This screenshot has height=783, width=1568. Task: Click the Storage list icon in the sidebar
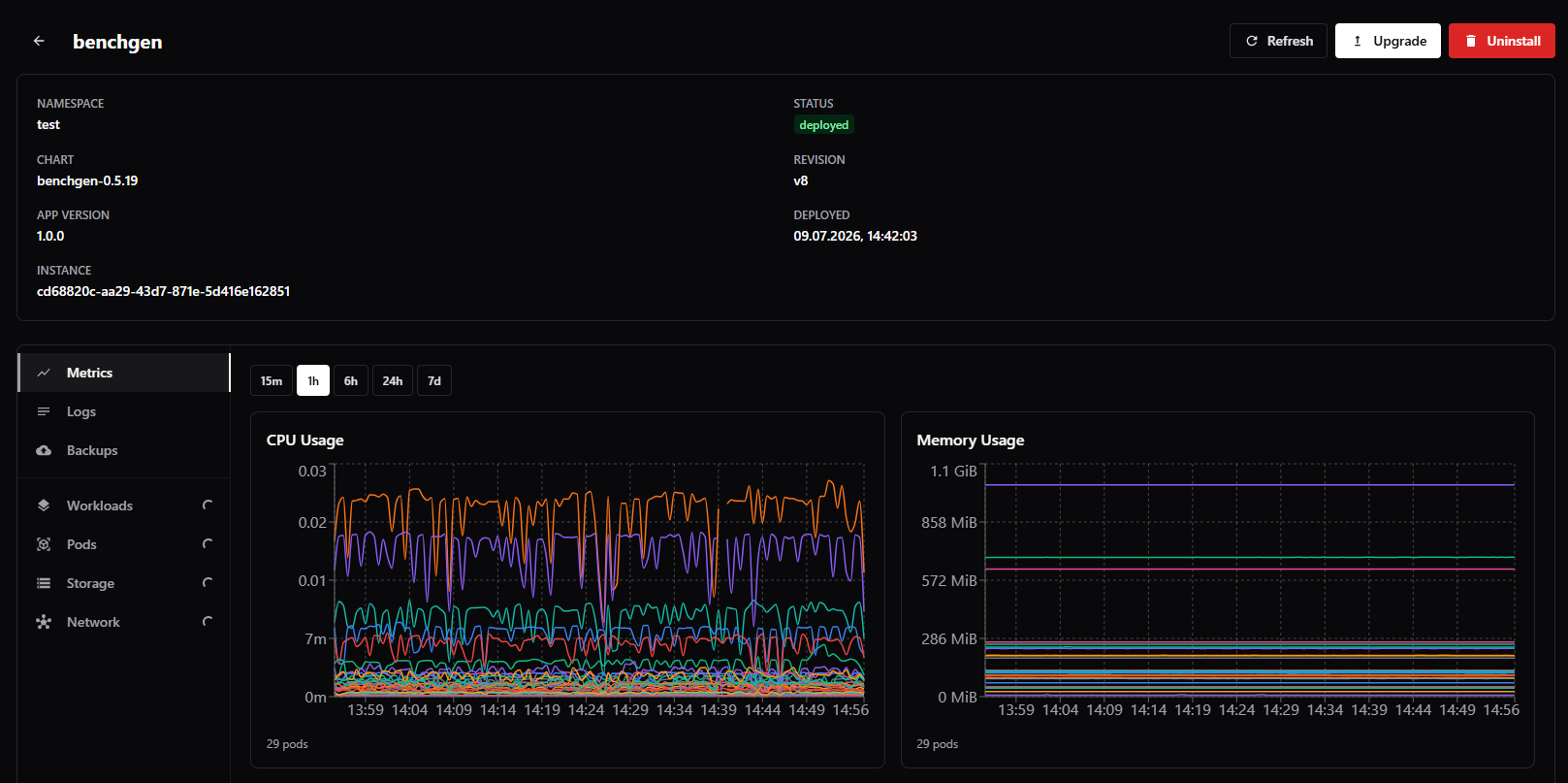click(x=44, y=583)
